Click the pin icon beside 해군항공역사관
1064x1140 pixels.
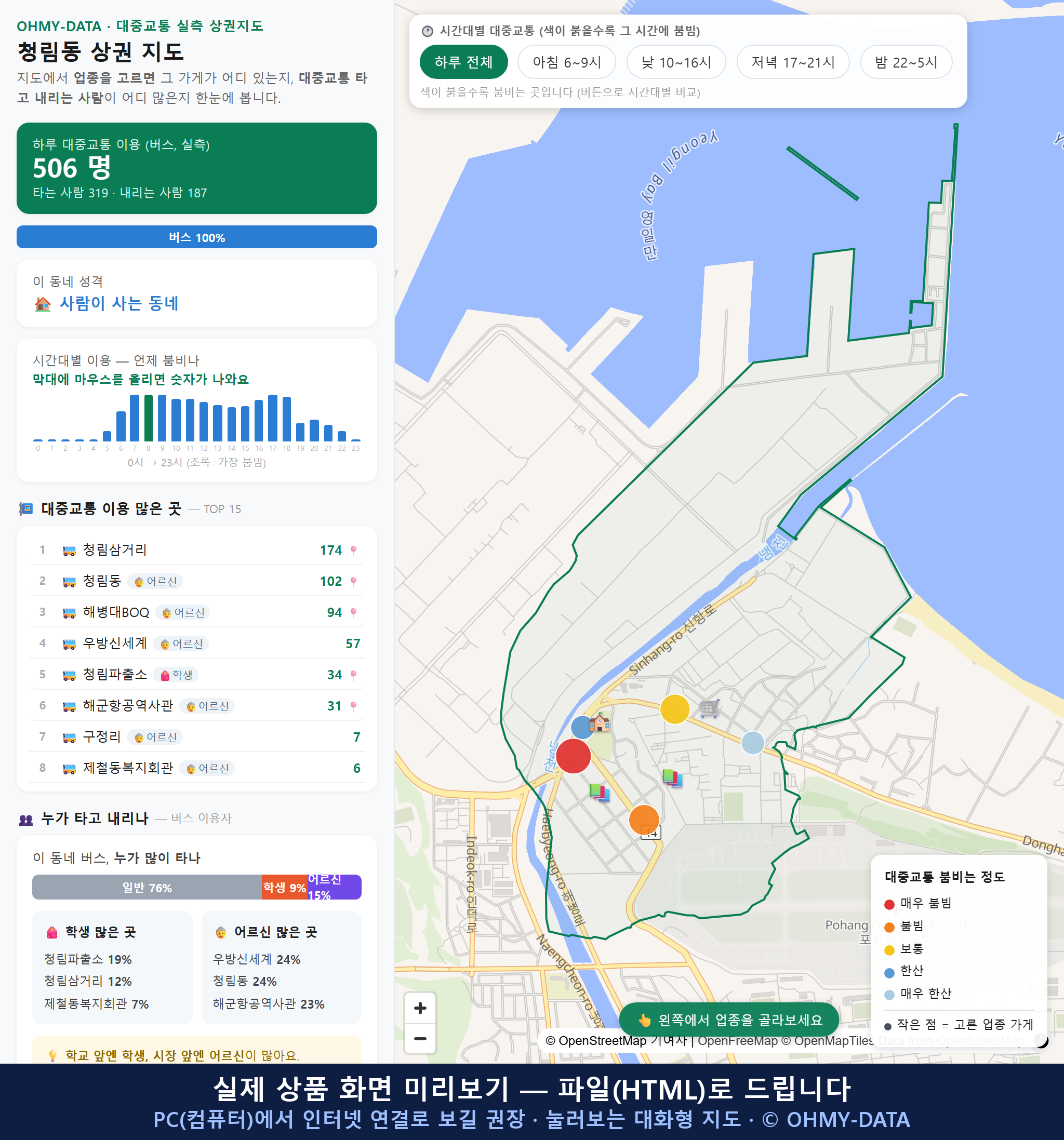pyautogui.click(x=353, y=706)
